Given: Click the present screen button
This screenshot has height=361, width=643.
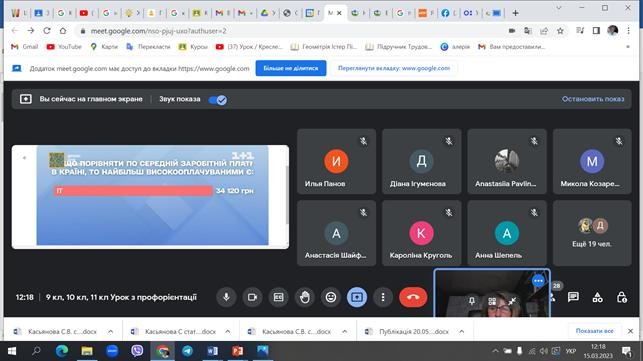Looking at the screenshot, I should (357, 297).
